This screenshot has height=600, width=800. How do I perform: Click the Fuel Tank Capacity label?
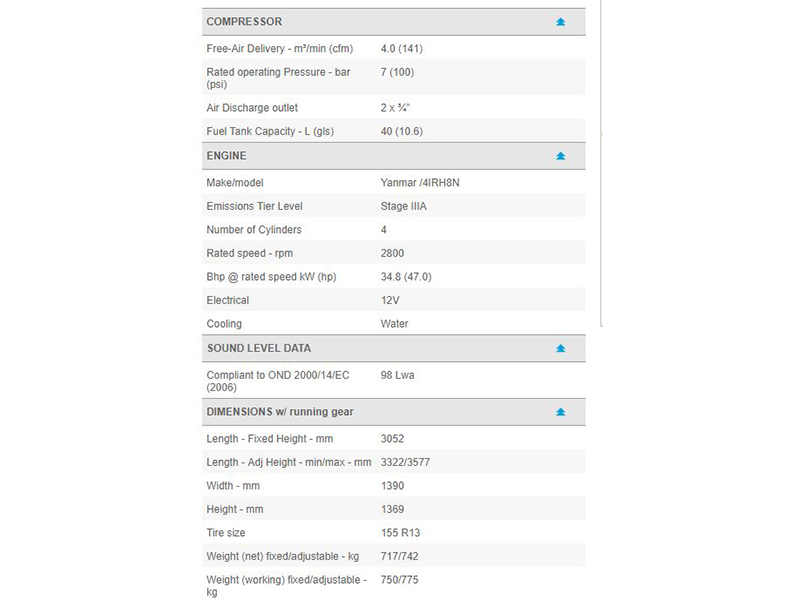click(x=269, y=131)
